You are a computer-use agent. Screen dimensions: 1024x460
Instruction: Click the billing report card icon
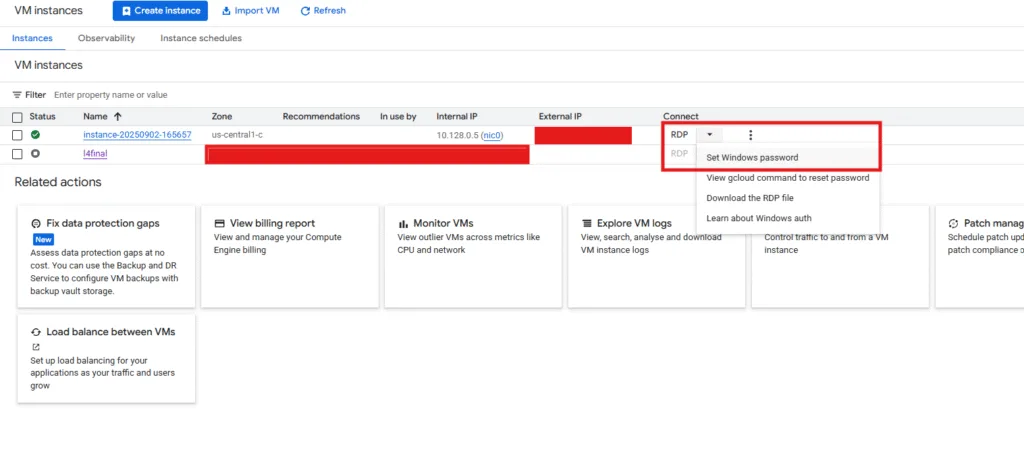[219, 223]
